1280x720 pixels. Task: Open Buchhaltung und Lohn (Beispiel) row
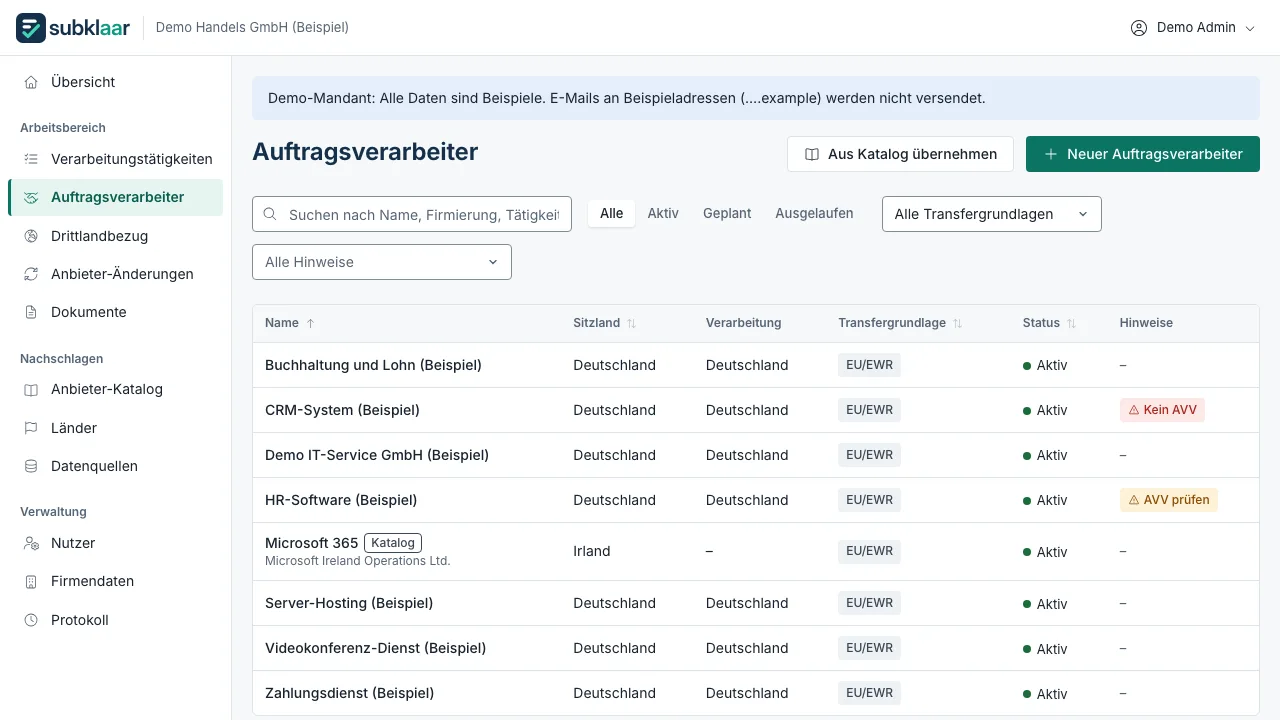[x=755, y=365]
